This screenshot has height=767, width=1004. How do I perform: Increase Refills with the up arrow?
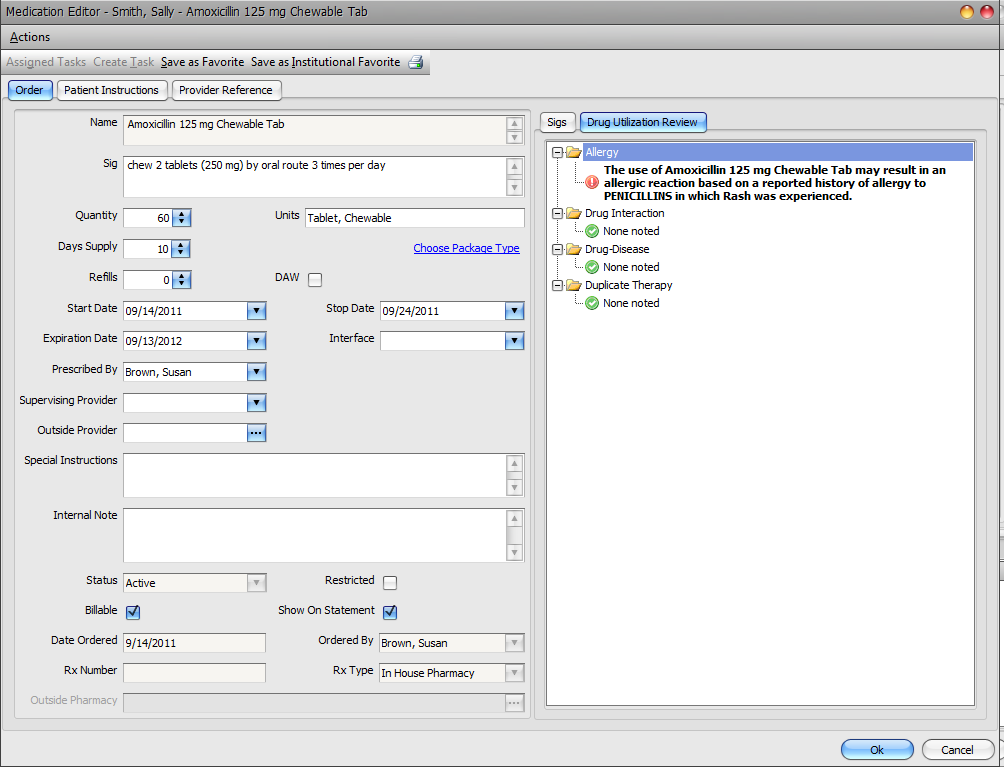(182, 276)
